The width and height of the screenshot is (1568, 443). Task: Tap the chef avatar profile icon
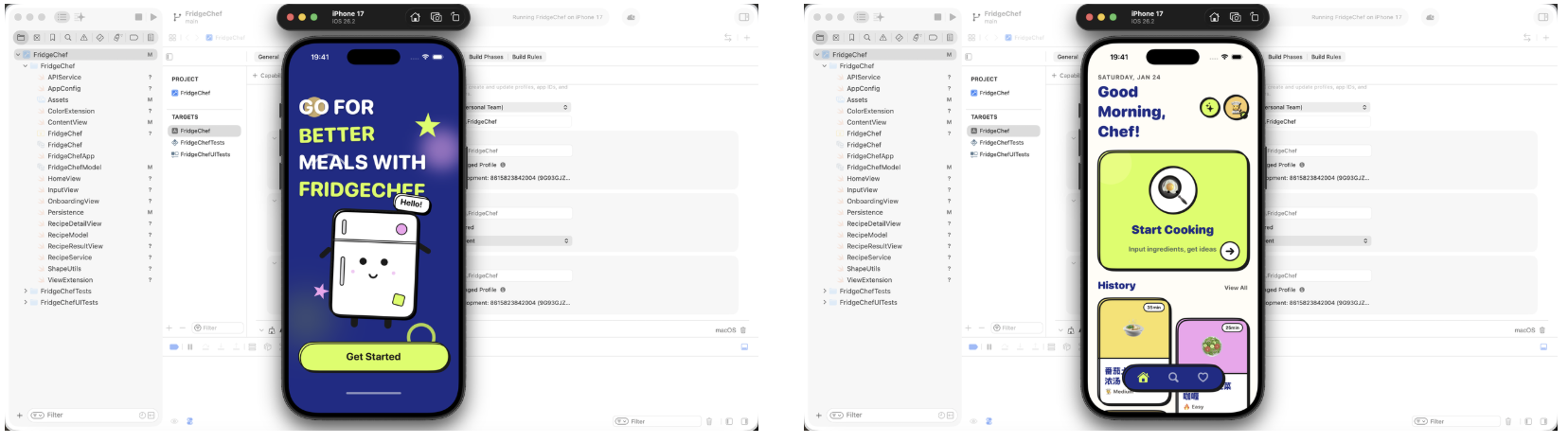coord(1236,107)
